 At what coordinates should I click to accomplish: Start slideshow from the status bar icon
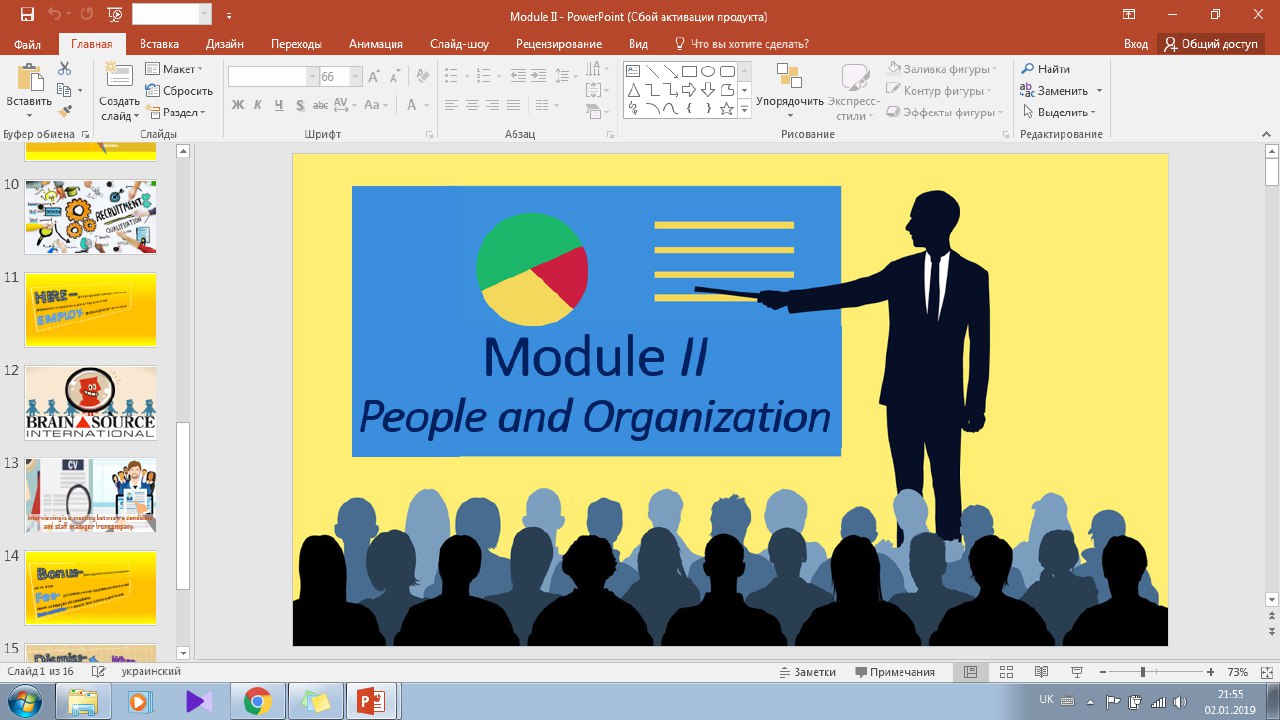pyautogui.click(x=1077, y=672)
